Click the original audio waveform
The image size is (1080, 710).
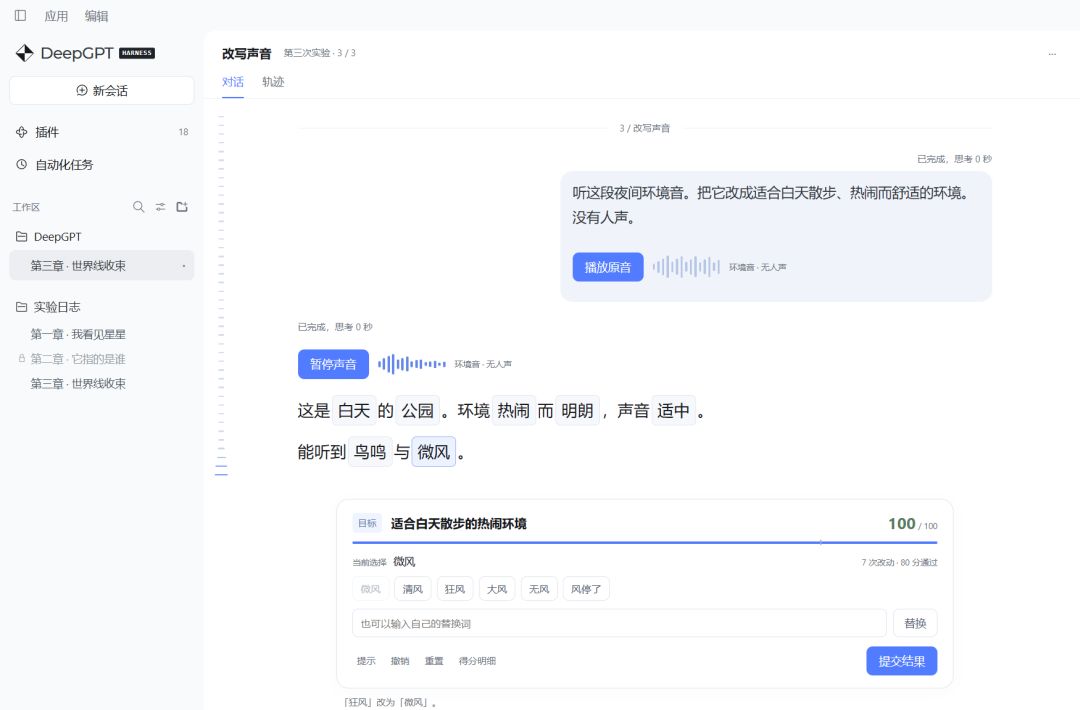pyautogui.click(x=686, y=267)
